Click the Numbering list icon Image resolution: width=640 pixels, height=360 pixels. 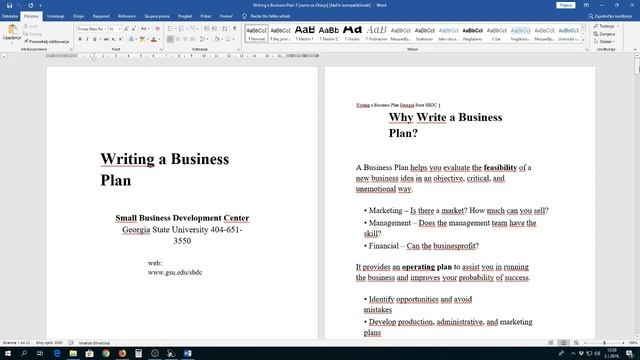tap(182, 29)
